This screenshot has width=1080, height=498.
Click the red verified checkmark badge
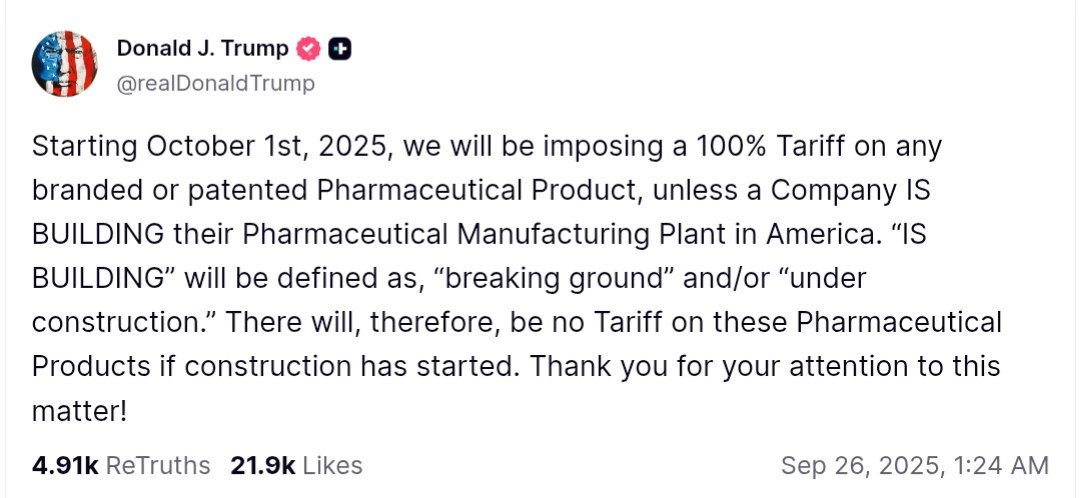(x=310, y=48)
